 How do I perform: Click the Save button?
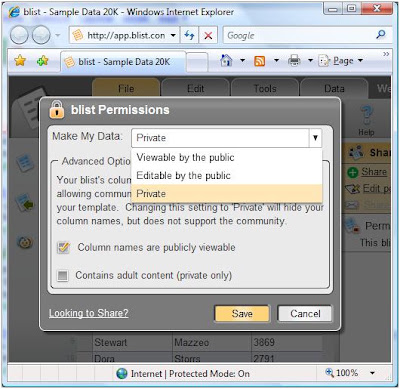242,314
